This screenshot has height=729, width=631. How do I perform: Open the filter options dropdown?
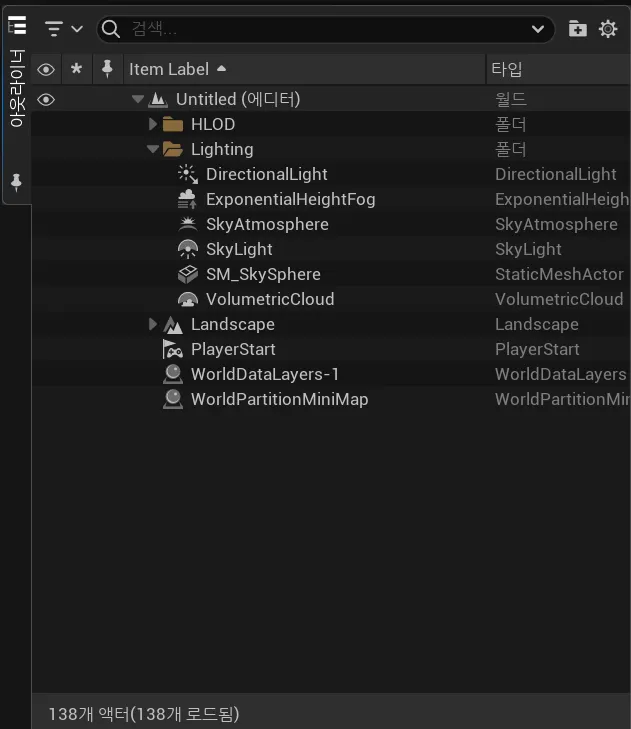point(64,29)
